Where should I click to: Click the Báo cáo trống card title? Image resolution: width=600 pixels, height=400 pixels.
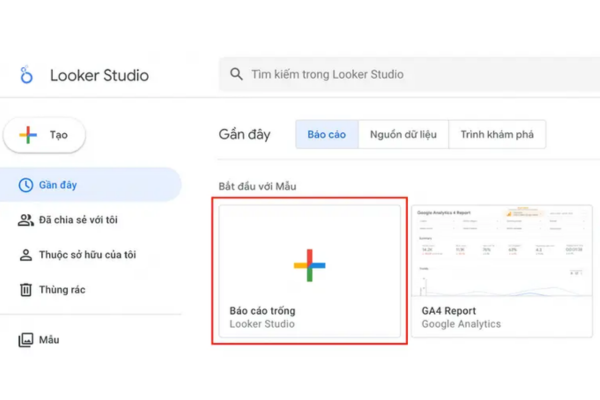[x=262, y=310]
